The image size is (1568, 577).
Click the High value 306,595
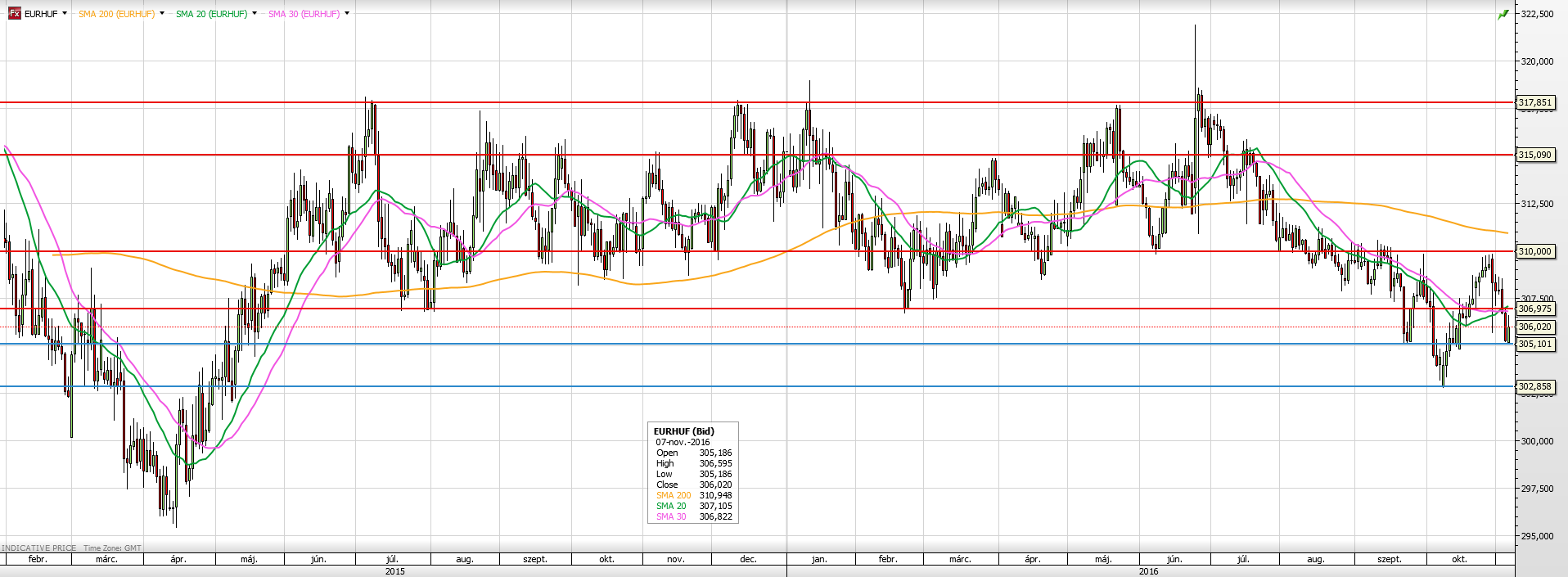[x=715, y=463]
